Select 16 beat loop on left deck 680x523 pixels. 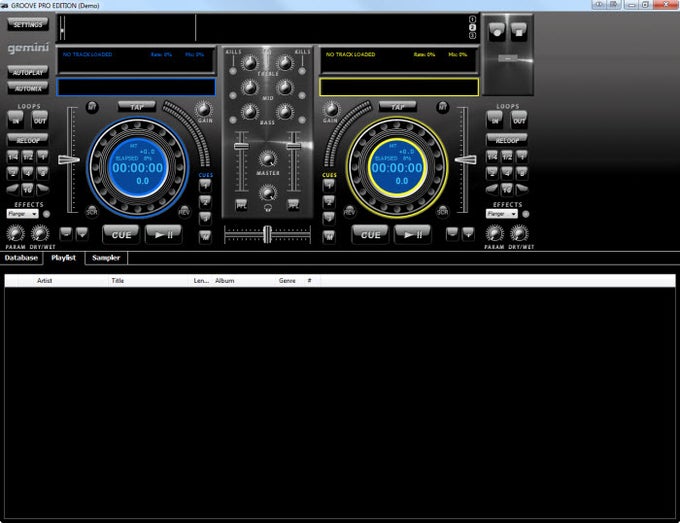pos(28,189)
